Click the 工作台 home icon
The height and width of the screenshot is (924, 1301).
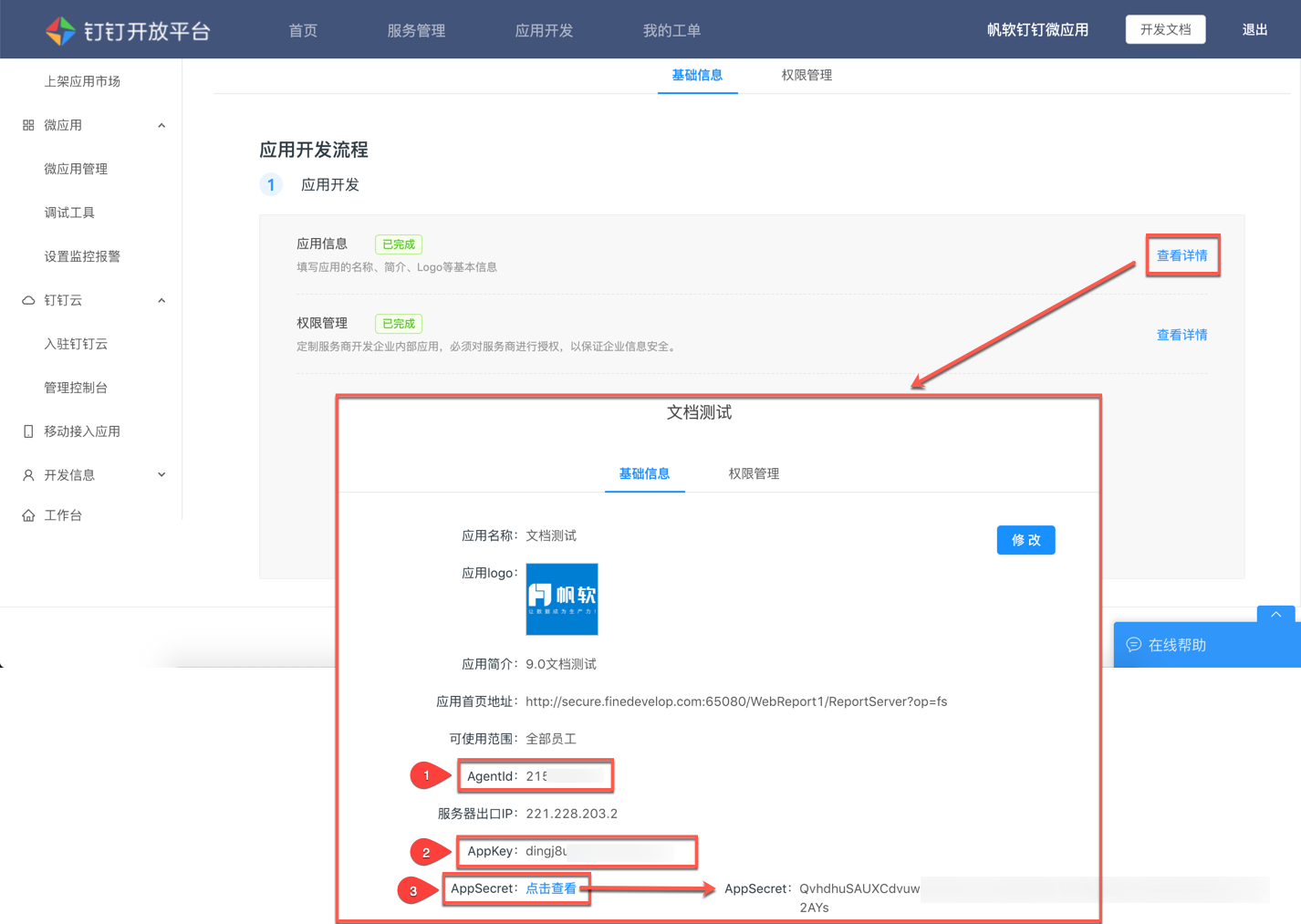pos(28,515)
